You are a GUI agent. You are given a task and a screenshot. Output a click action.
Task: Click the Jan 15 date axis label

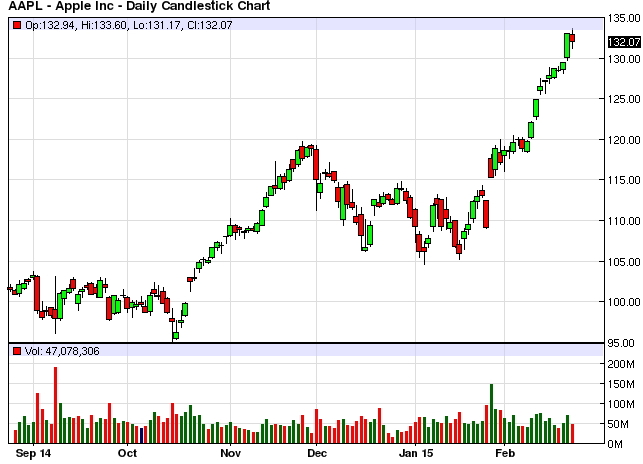click(416, 453)
